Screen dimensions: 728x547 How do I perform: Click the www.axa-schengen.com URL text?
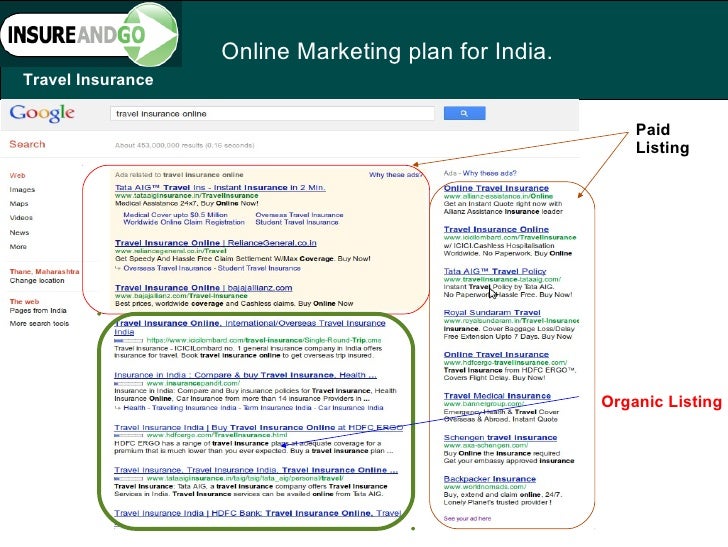(486, 445)
